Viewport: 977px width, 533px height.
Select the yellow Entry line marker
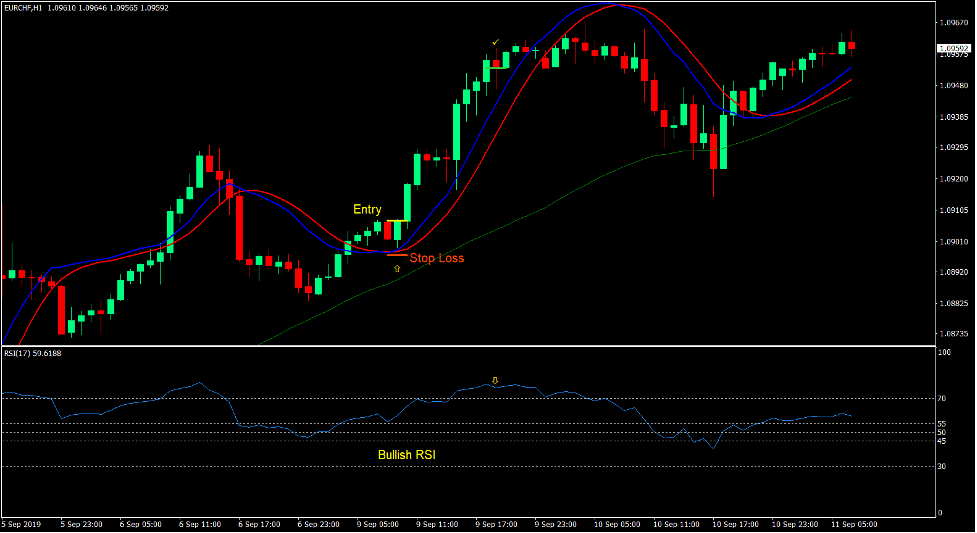396,220
